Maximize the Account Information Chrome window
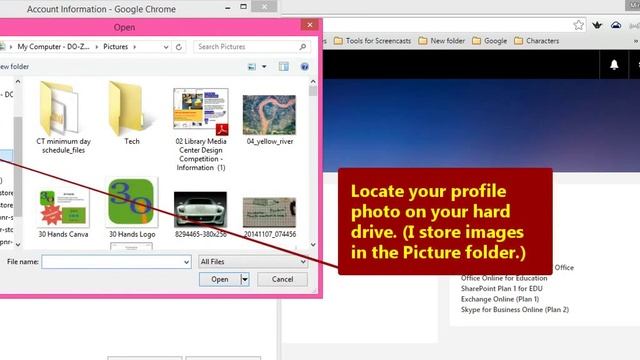This screenshot has width=640, height=360. point(243,7)
